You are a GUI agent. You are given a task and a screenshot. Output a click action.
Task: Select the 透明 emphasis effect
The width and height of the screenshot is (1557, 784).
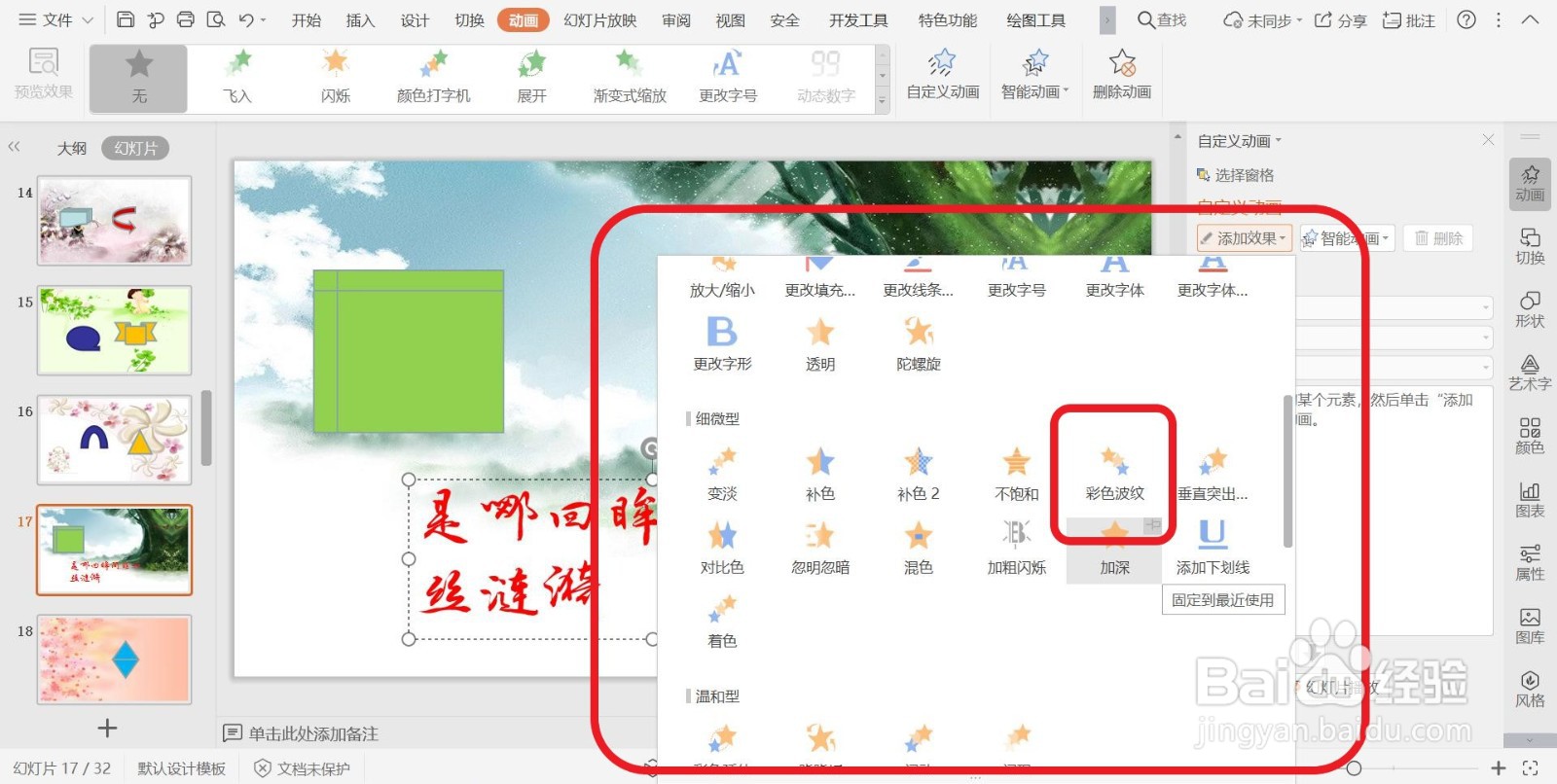(820, 344)
